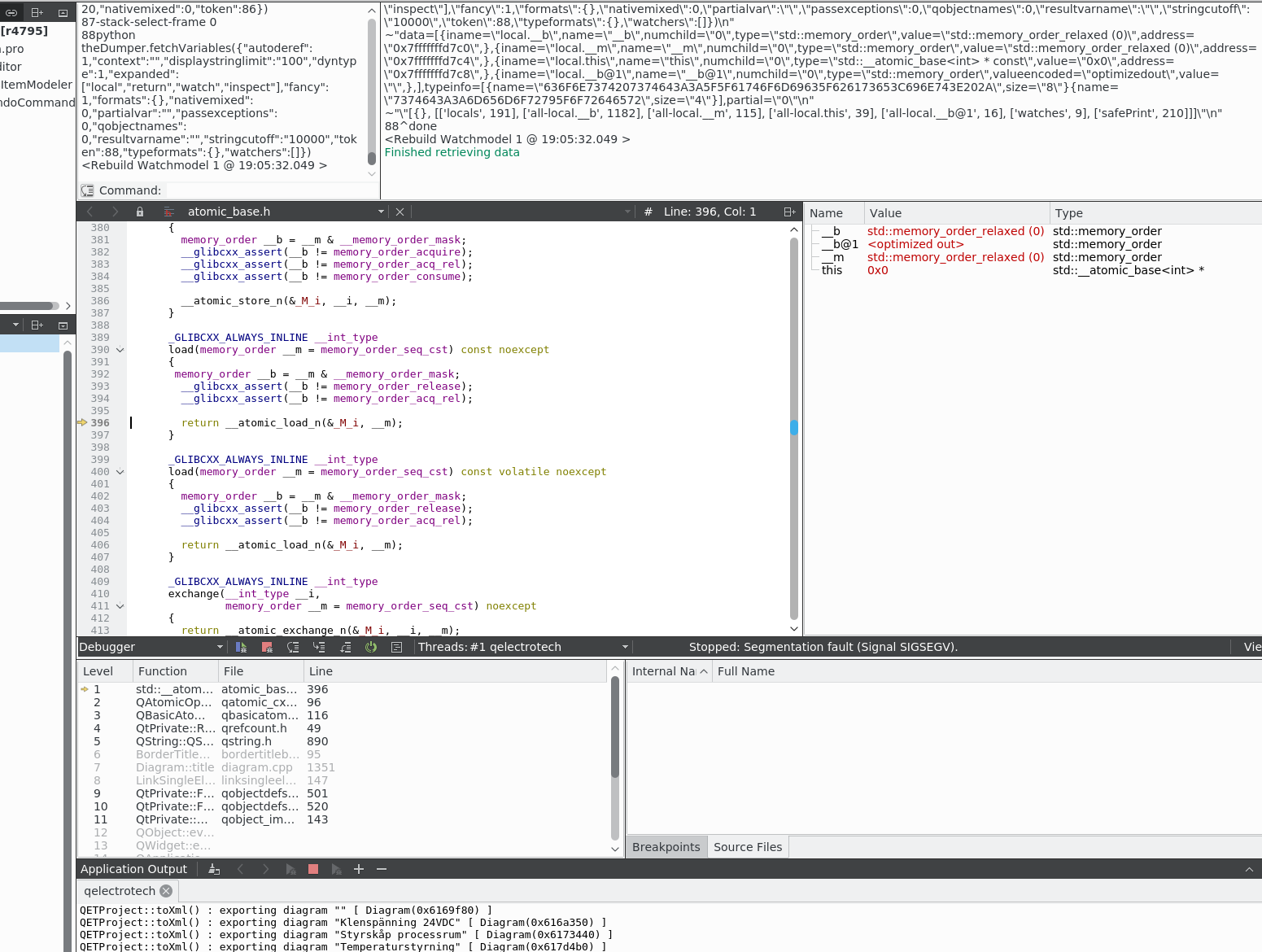Viewport: 1262px width, 952px height.
Task: Open the Threads selector dropdown
Action: 625,647
